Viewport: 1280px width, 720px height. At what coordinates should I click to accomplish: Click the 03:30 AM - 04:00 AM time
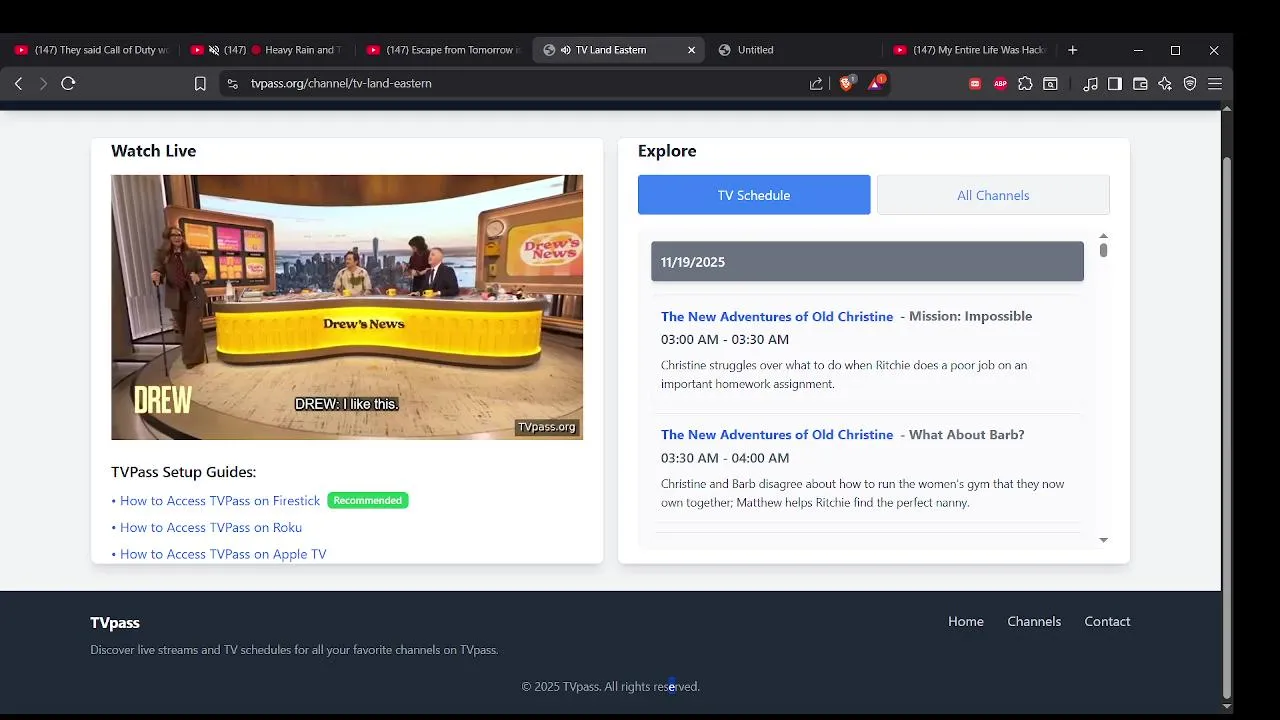click(x=725, y=458)
